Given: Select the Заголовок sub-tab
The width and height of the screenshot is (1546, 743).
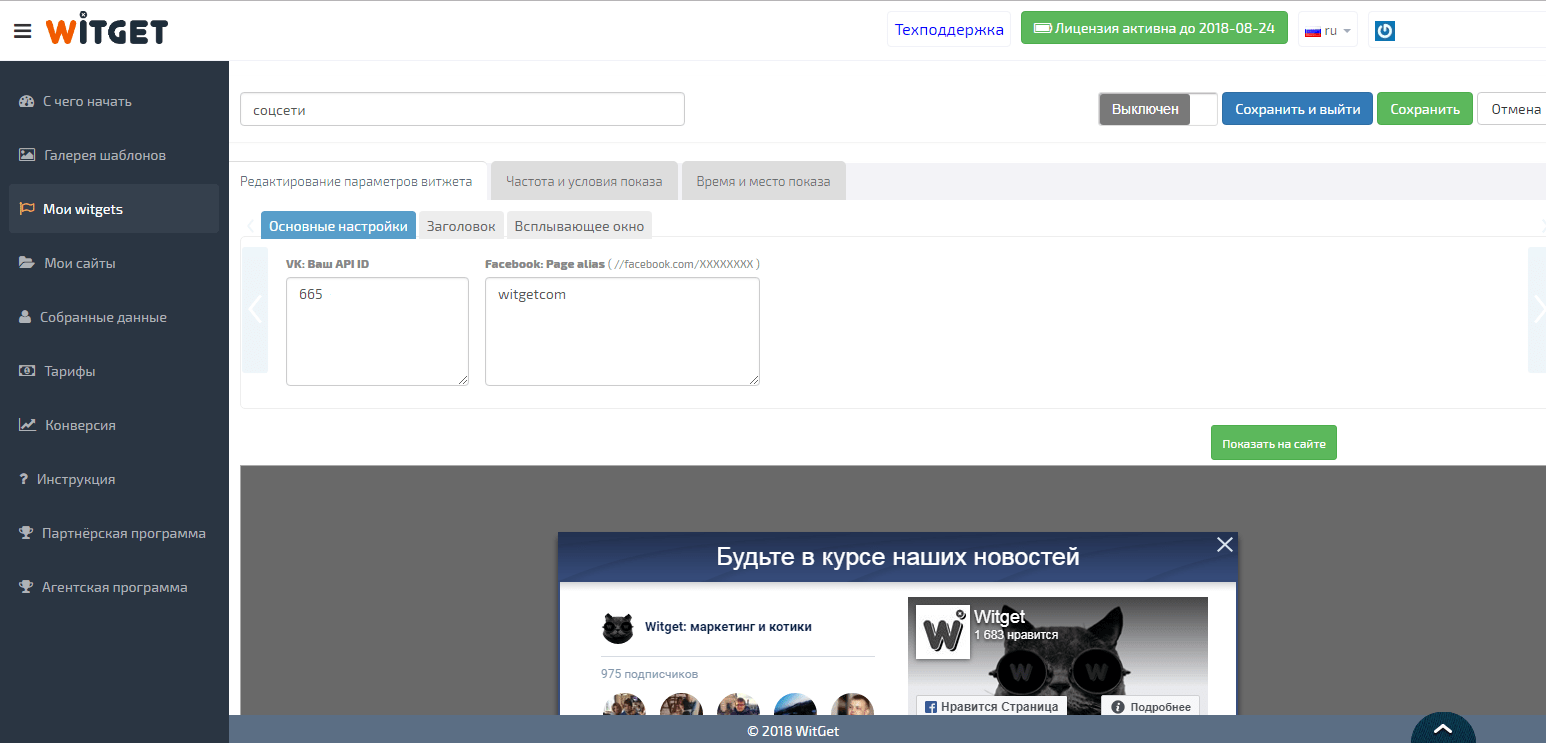Looking at the screenshot, I should 461,226.
